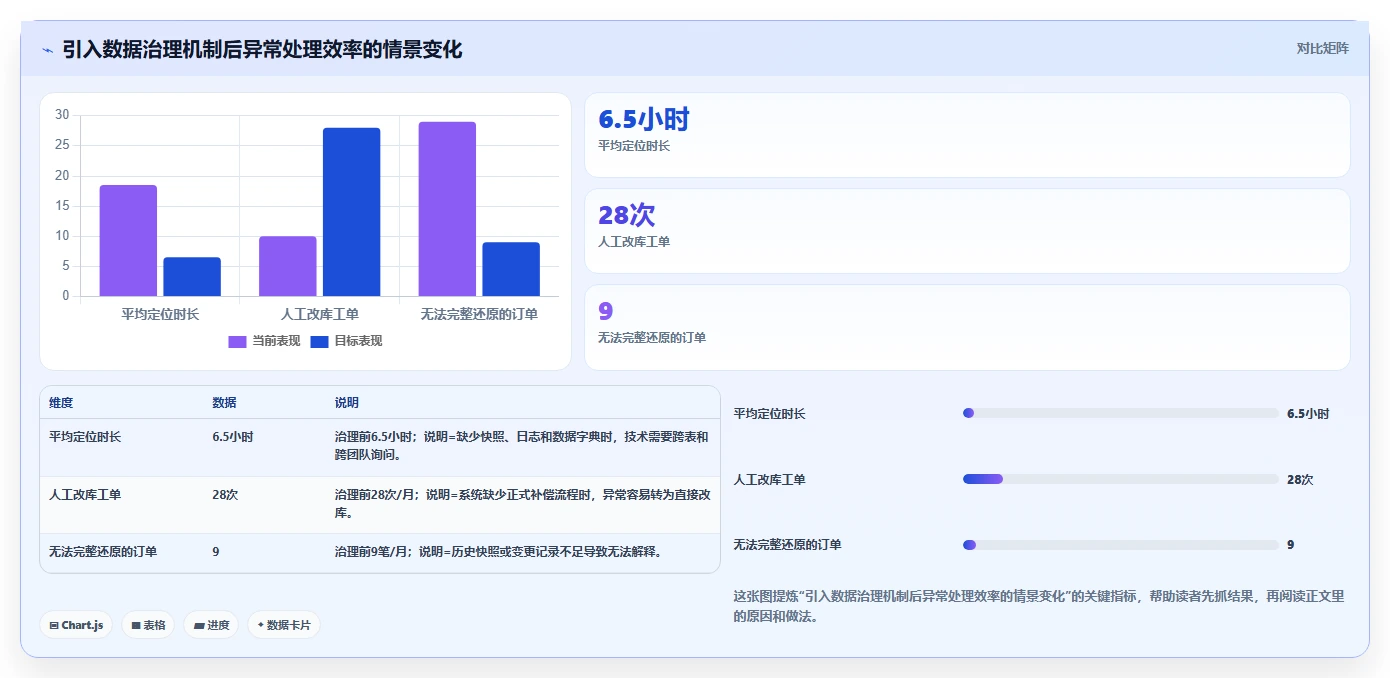Click the 对比矩阵 label in the header
This screenshot has height=678, width=1390.
click(1322, 48)
